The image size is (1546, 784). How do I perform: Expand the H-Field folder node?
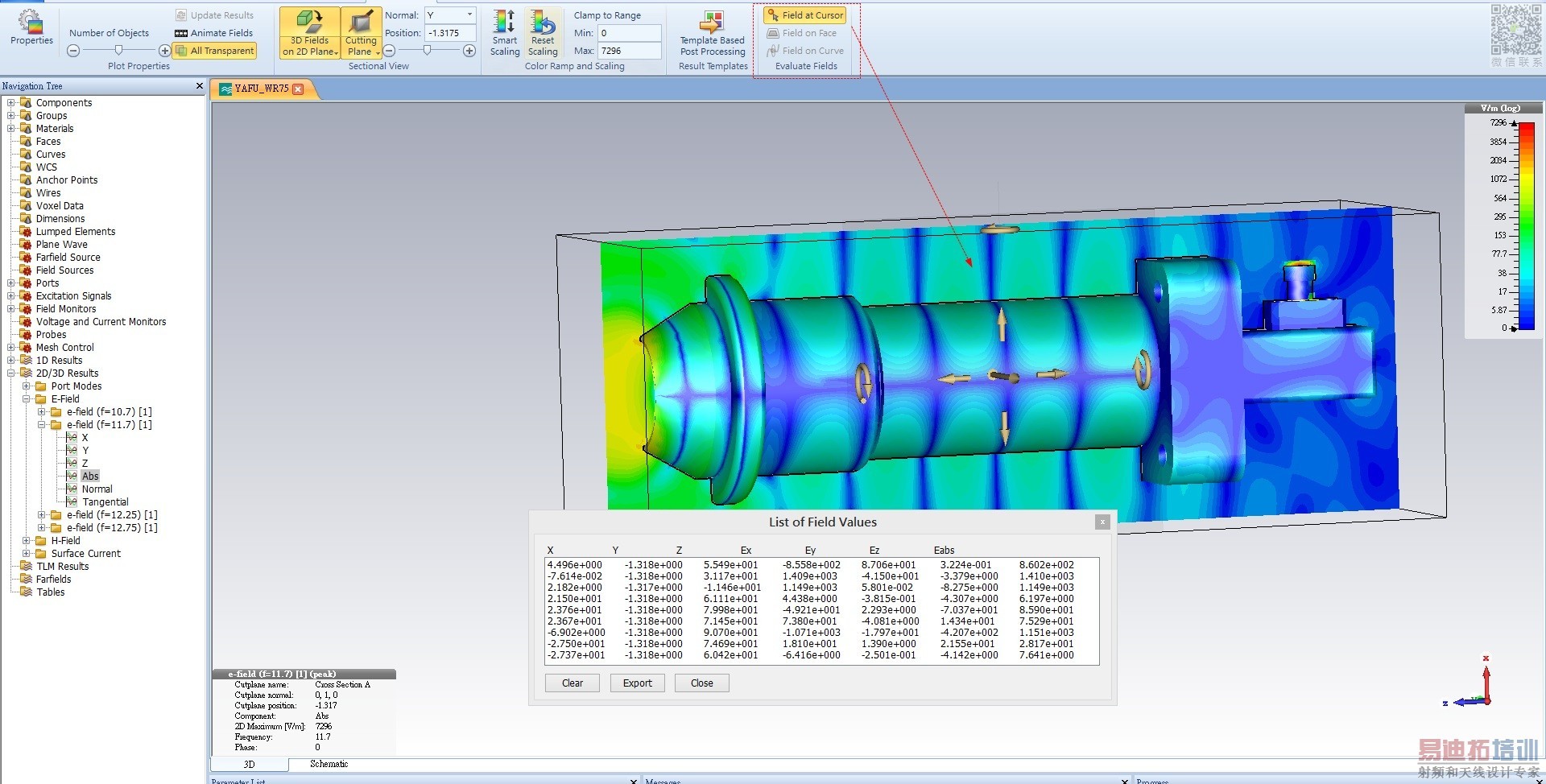tap(27, 541)
